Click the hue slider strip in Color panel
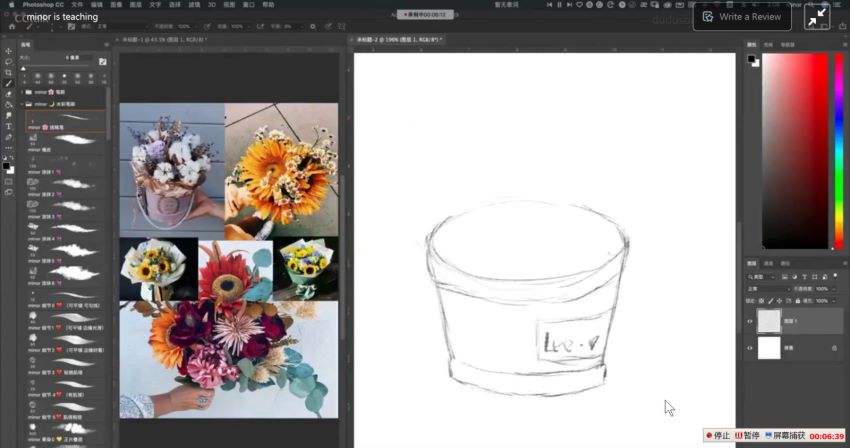This screenshot has height=448, width=850. (x=839, y=151)
